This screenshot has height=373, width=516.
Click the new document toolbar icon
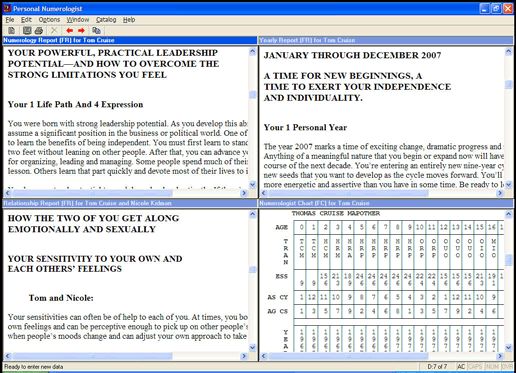coord(11,31)
